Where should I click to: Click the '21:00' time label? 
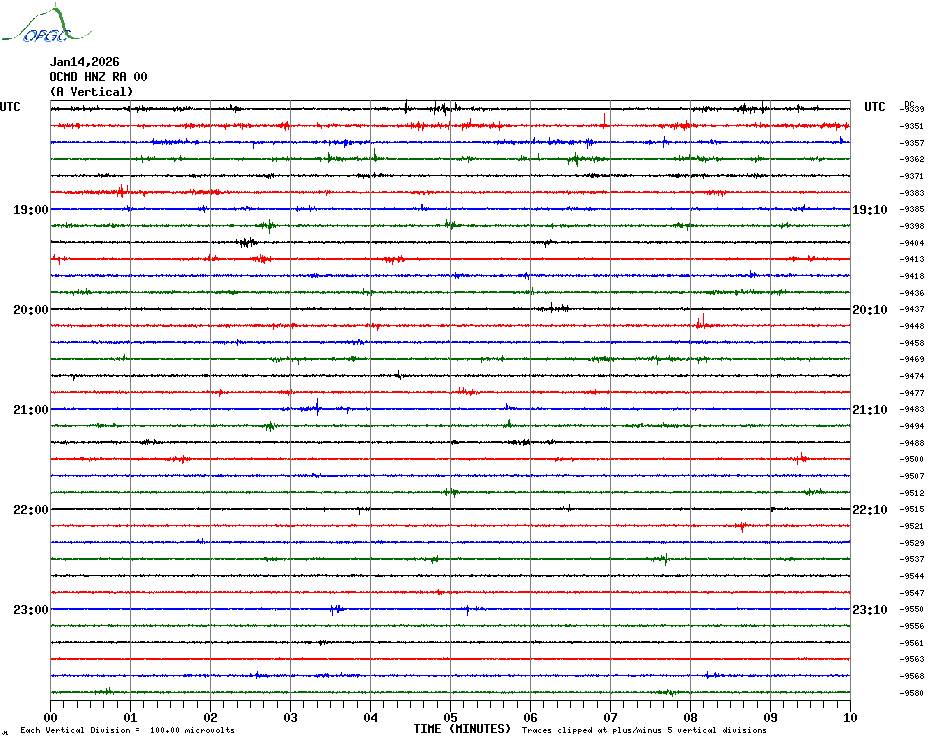click(x=31, y=409)
